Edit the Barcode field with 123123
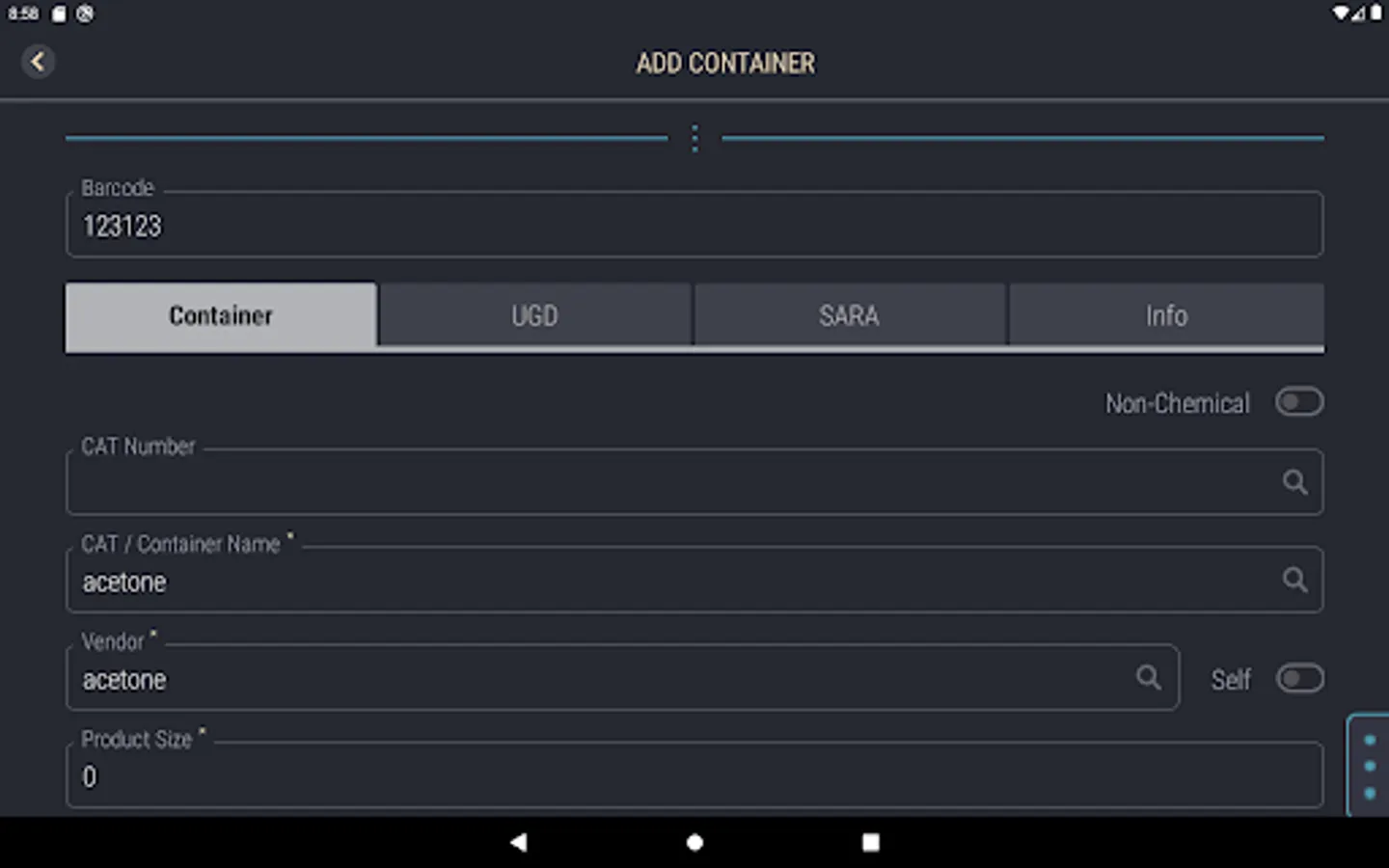Screen dimensions: 1389x868 pos(694,225)
